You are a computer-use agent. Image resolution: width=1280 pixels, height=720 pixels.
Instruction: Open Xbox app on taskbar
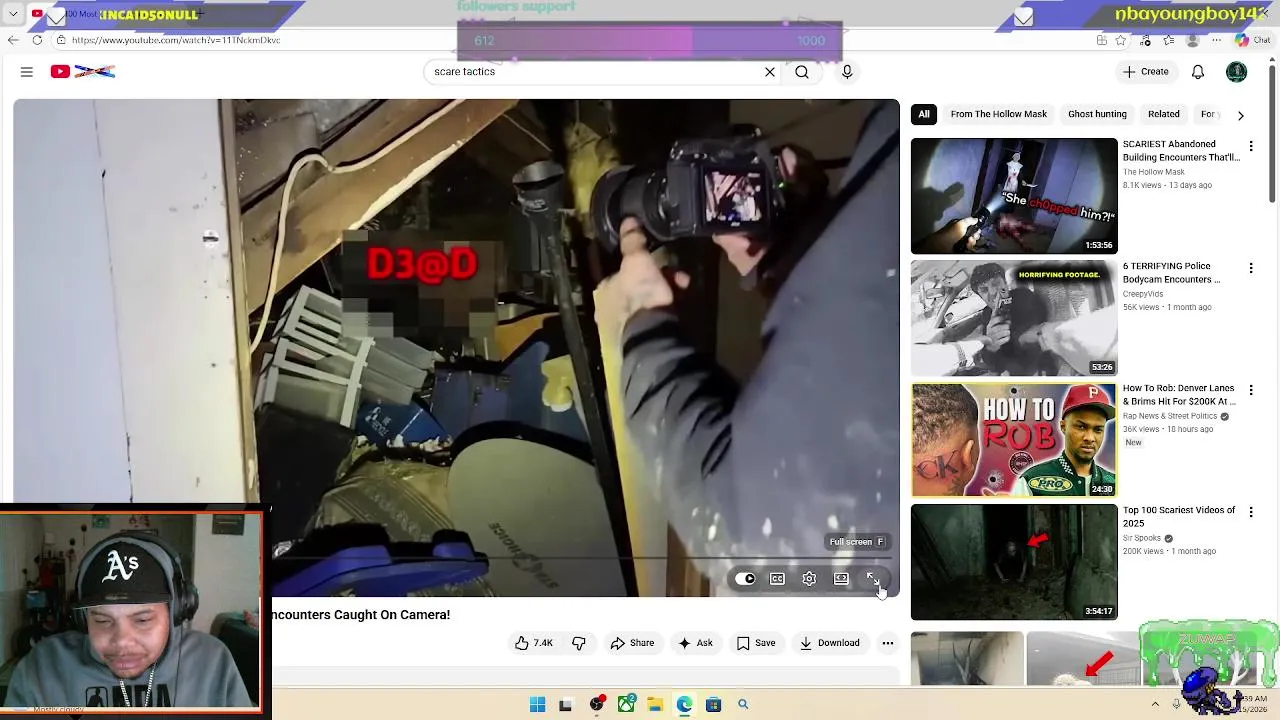point(626,705)
